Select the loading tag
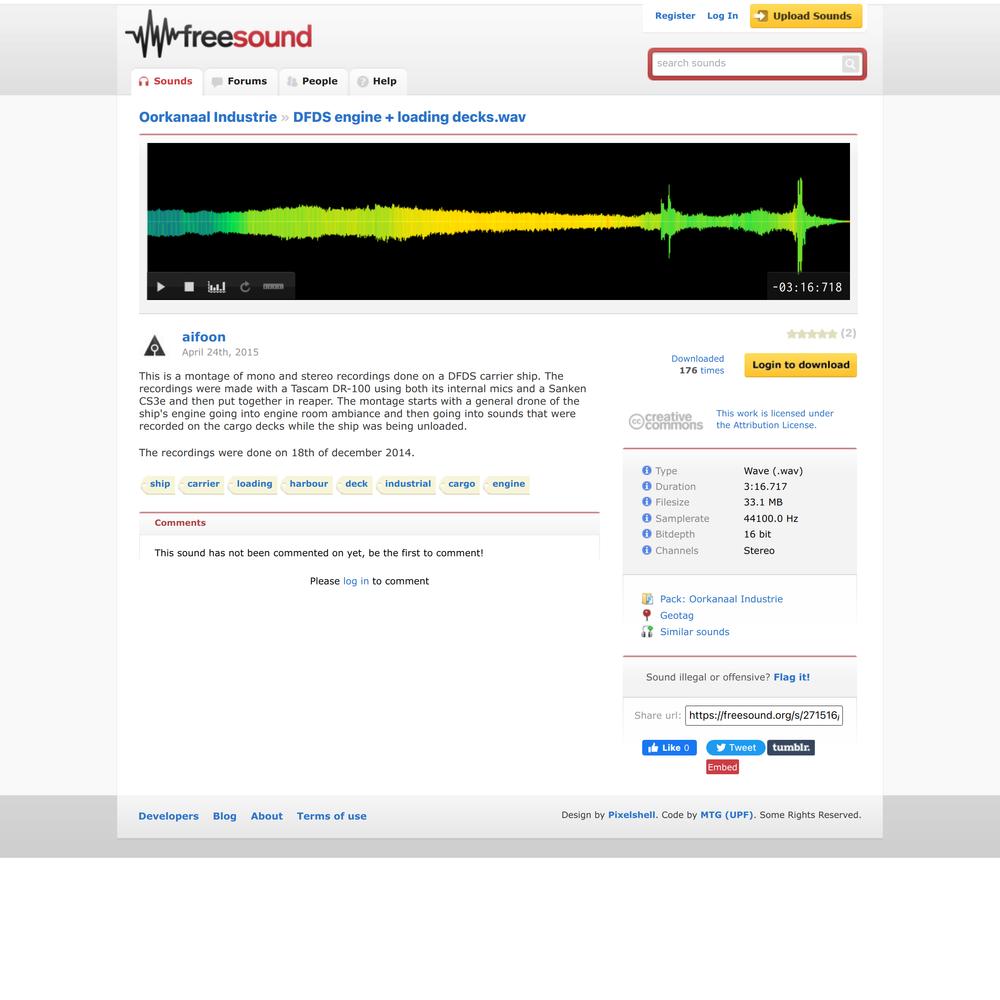The height and width of the screenshot is (1000, 1000). 254,484
